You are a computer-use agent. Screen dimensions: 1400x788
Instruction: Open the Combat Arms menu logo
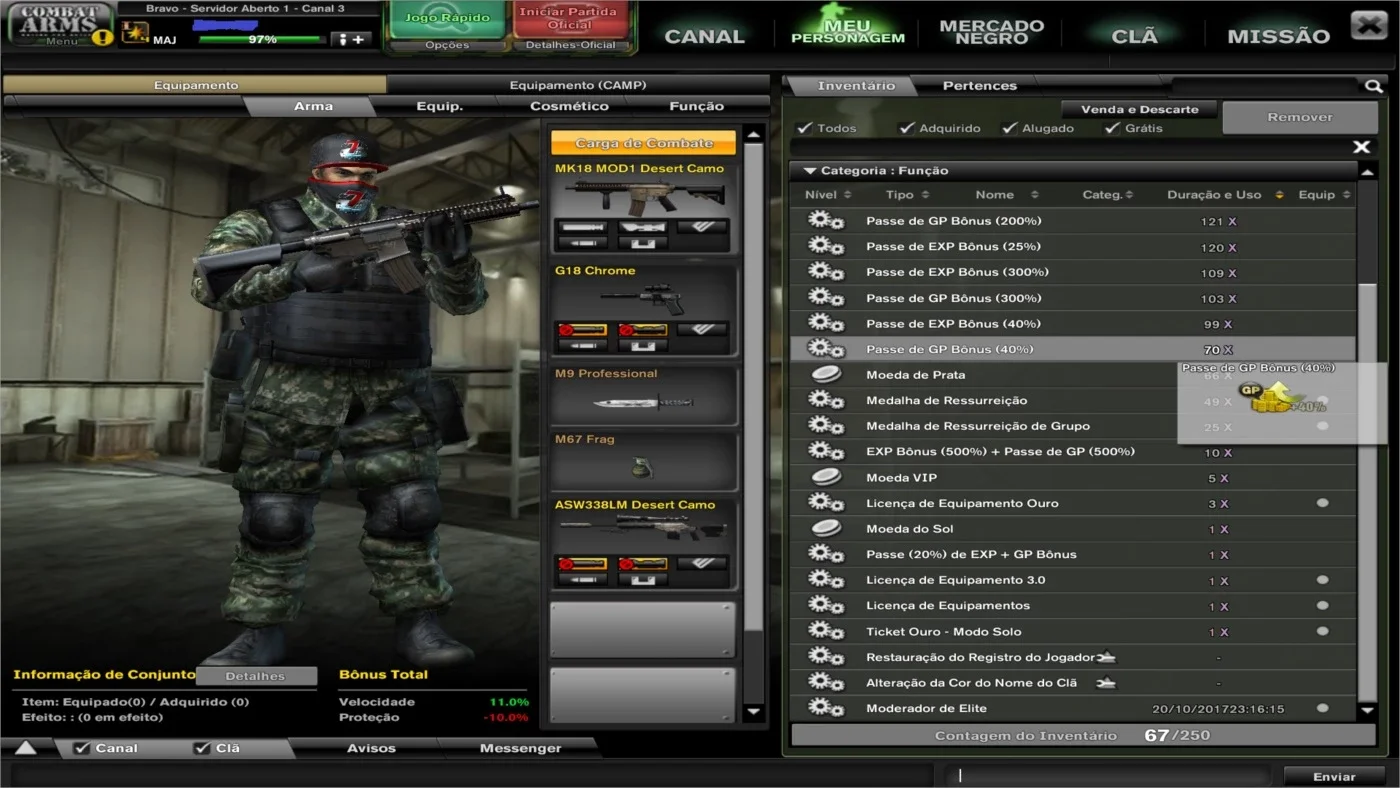[x=58, y=22]
